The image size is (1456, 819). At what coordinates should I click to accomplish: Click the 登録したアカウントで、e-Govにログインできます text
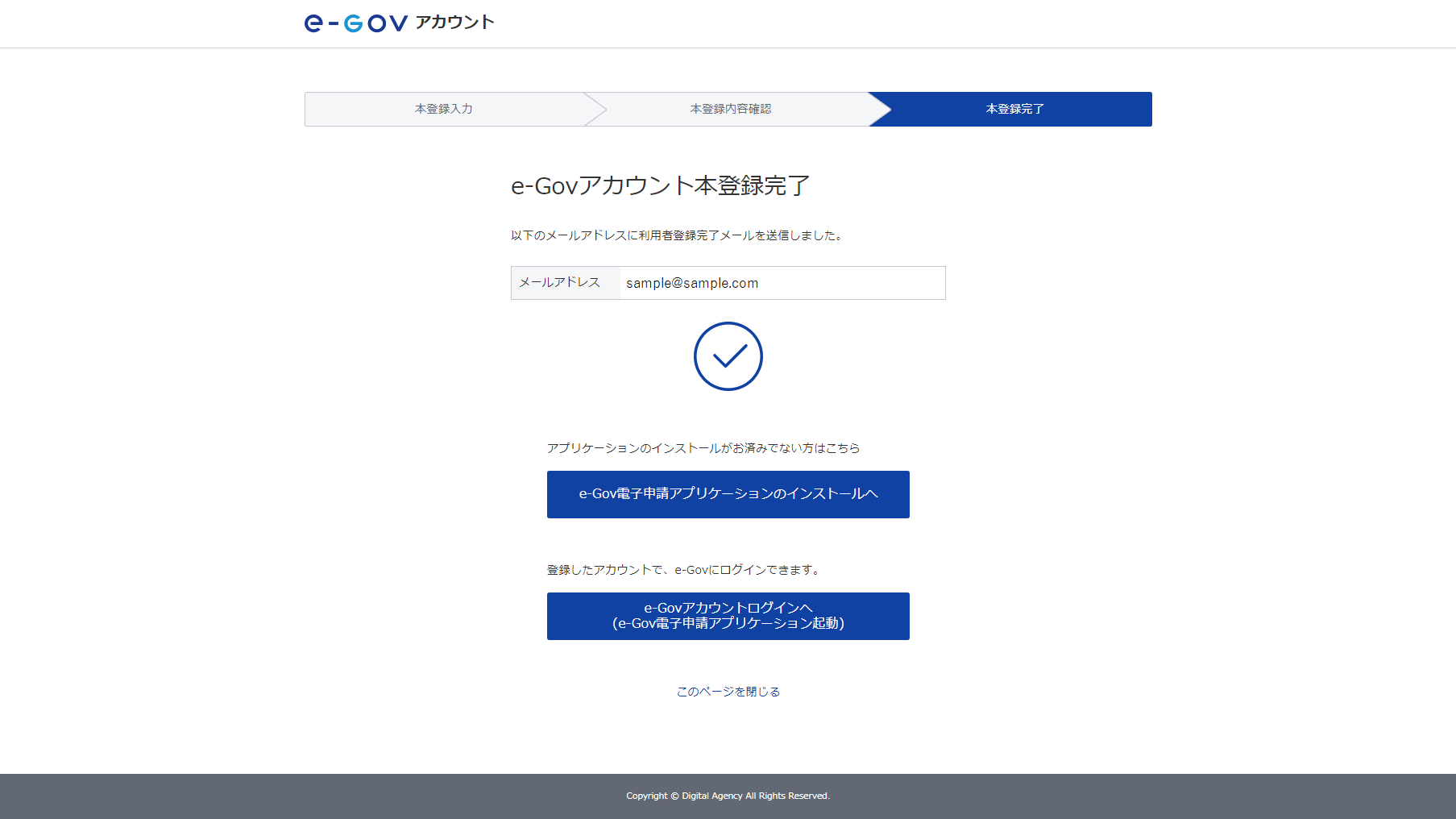click(x=683, y=570)
